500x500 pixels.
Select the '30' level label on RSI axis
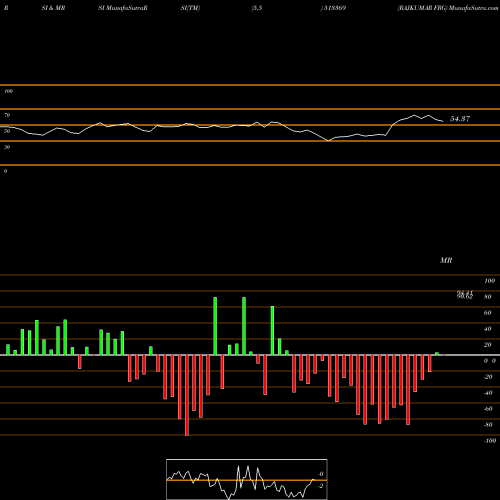pyautogui.click(x=7, y=147)
